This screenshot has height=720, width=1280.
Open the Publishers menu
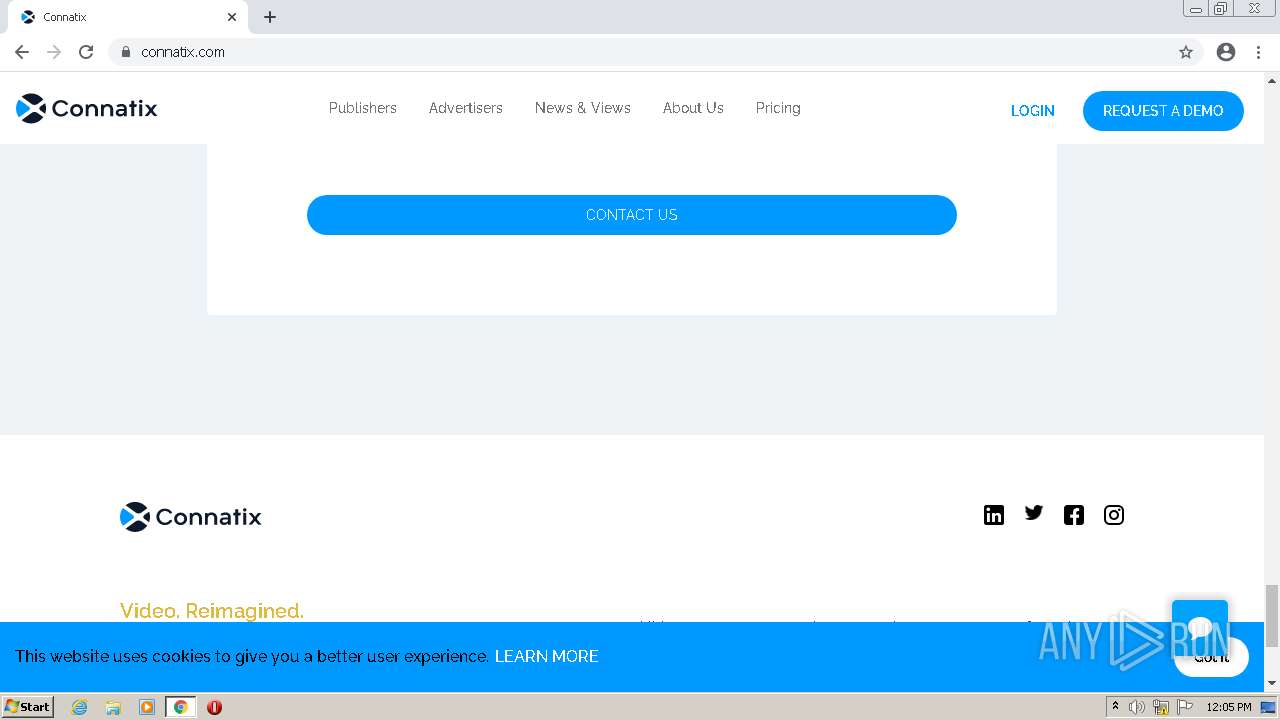[363, 108]
